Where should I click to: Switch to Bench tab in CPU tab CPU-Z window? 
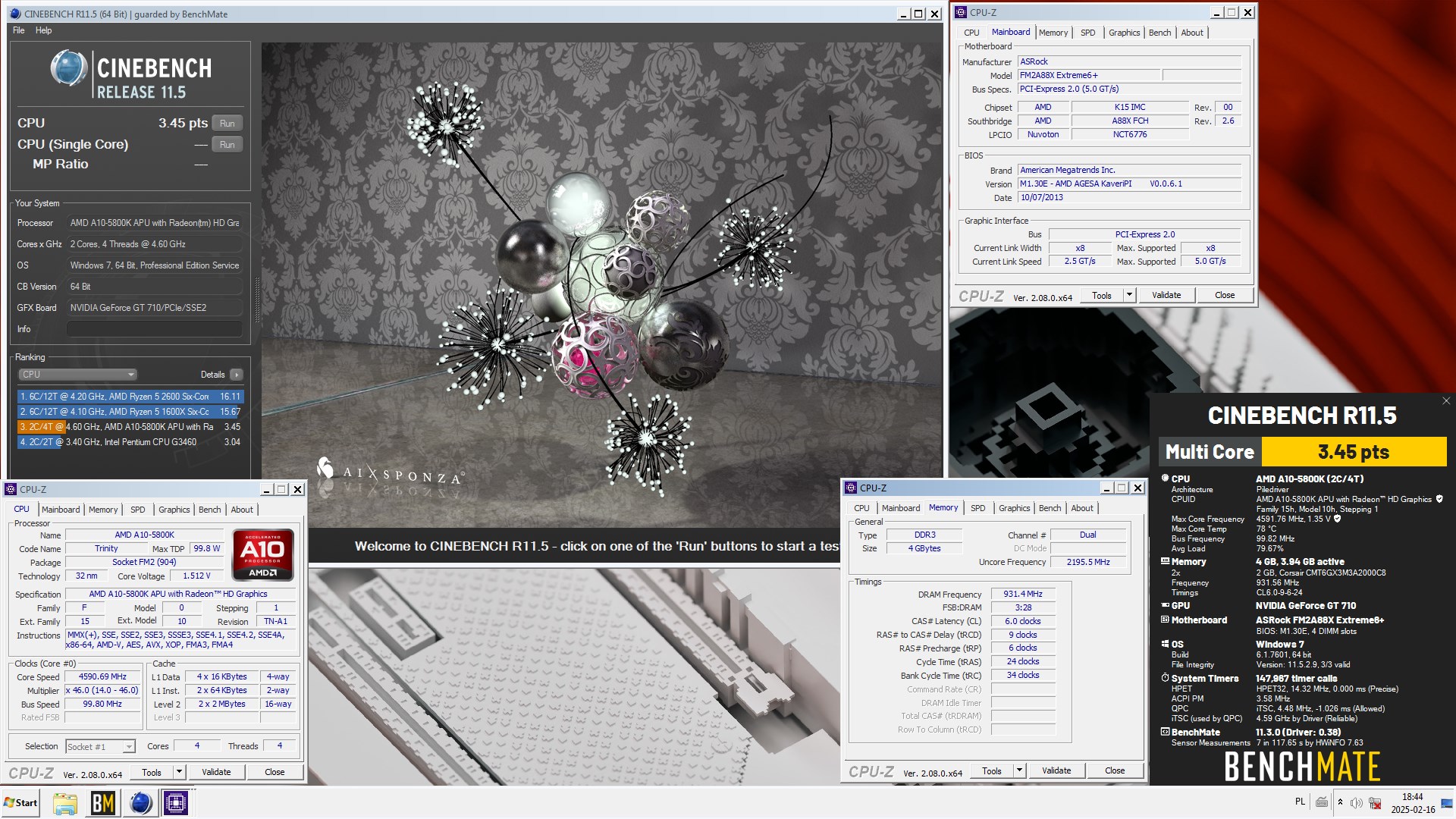[x=210, y=510]
